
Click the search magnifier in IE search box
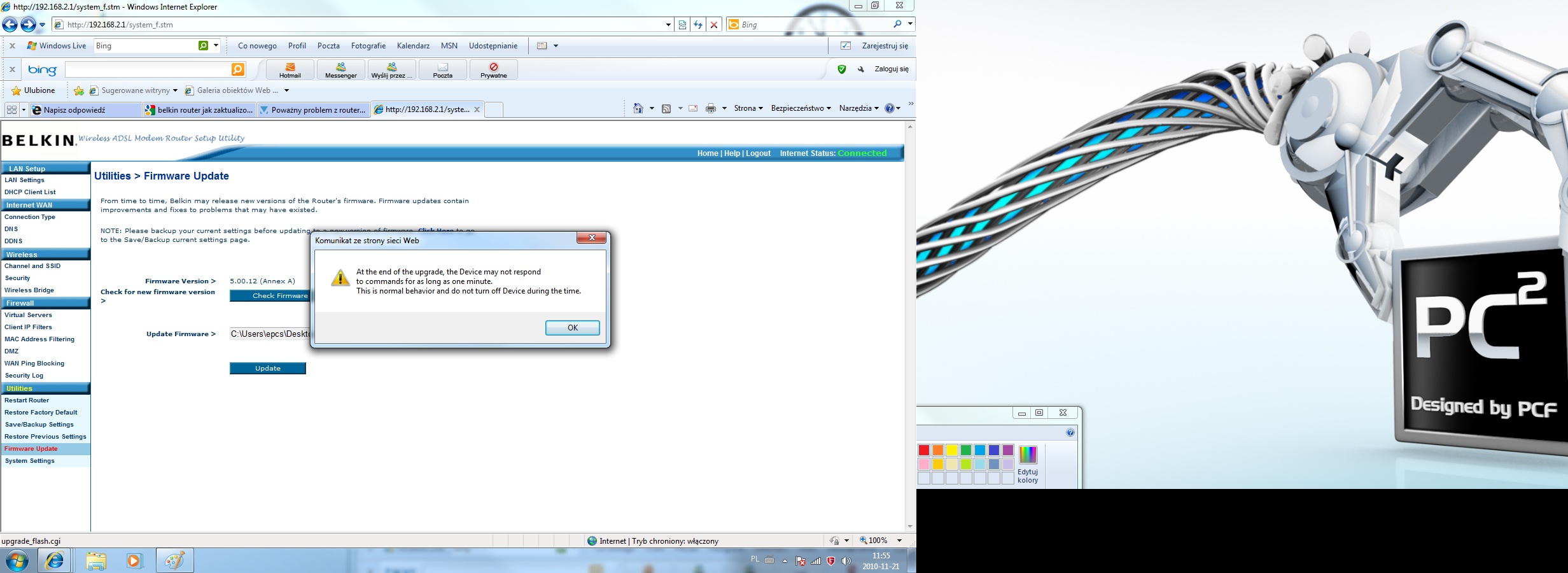point(897,24)
